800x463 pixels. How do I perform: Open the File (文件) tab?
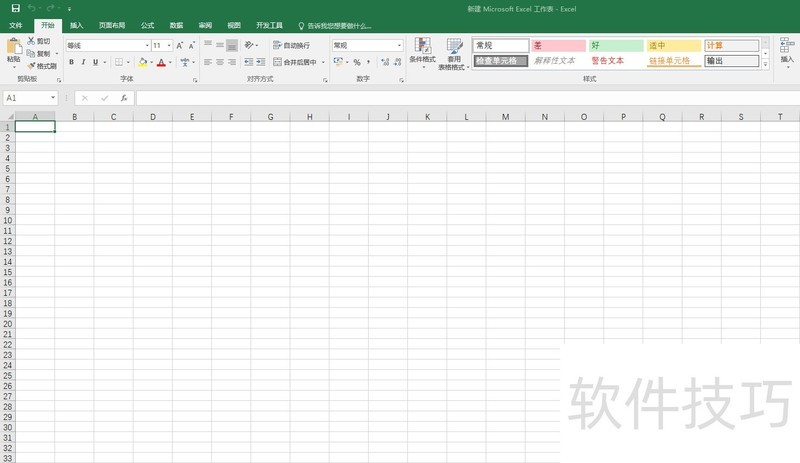click(x=16, y=26)
